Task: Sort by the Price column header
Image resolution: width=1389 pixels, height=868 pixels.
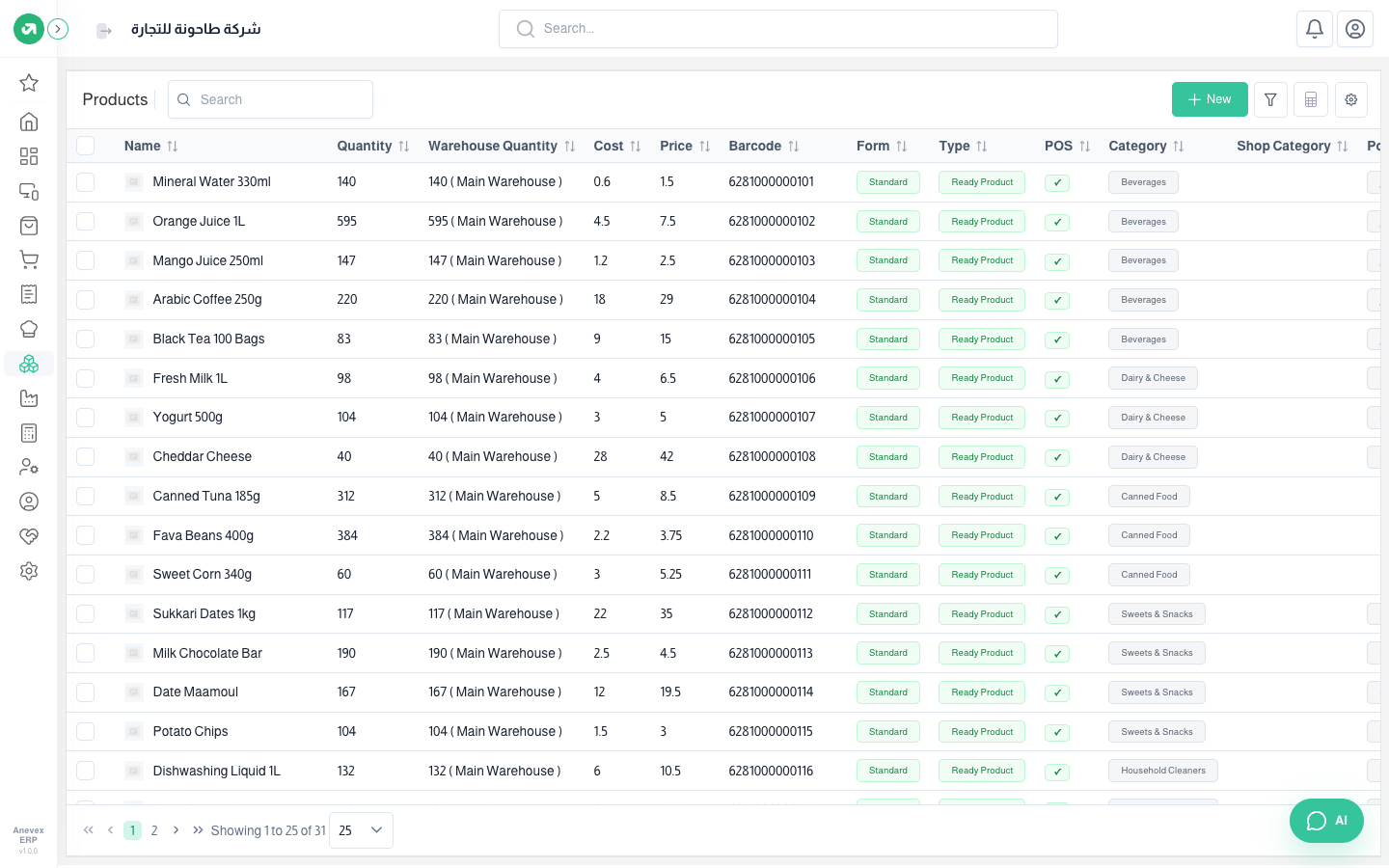Action: click(x=685, y=146)
